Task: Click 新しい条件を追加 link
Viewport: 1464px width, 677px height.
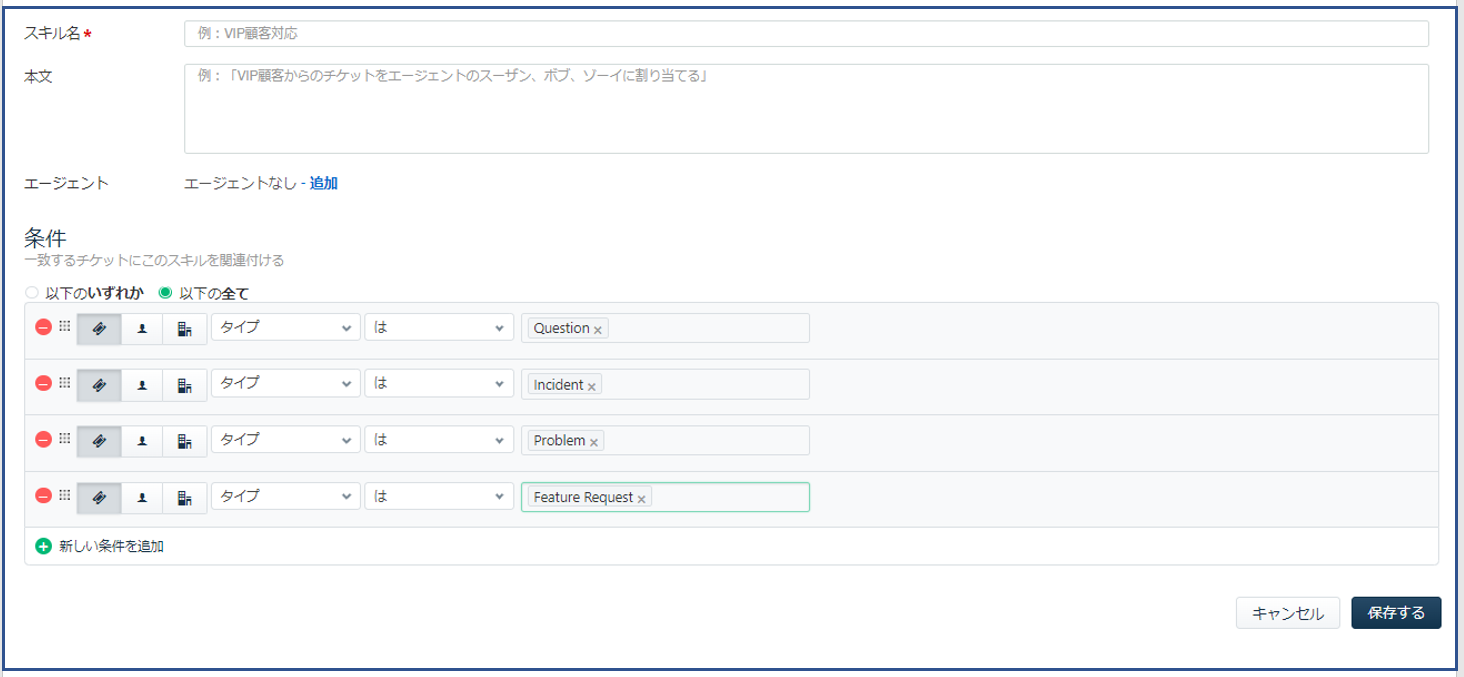Action: click(111, 546)
